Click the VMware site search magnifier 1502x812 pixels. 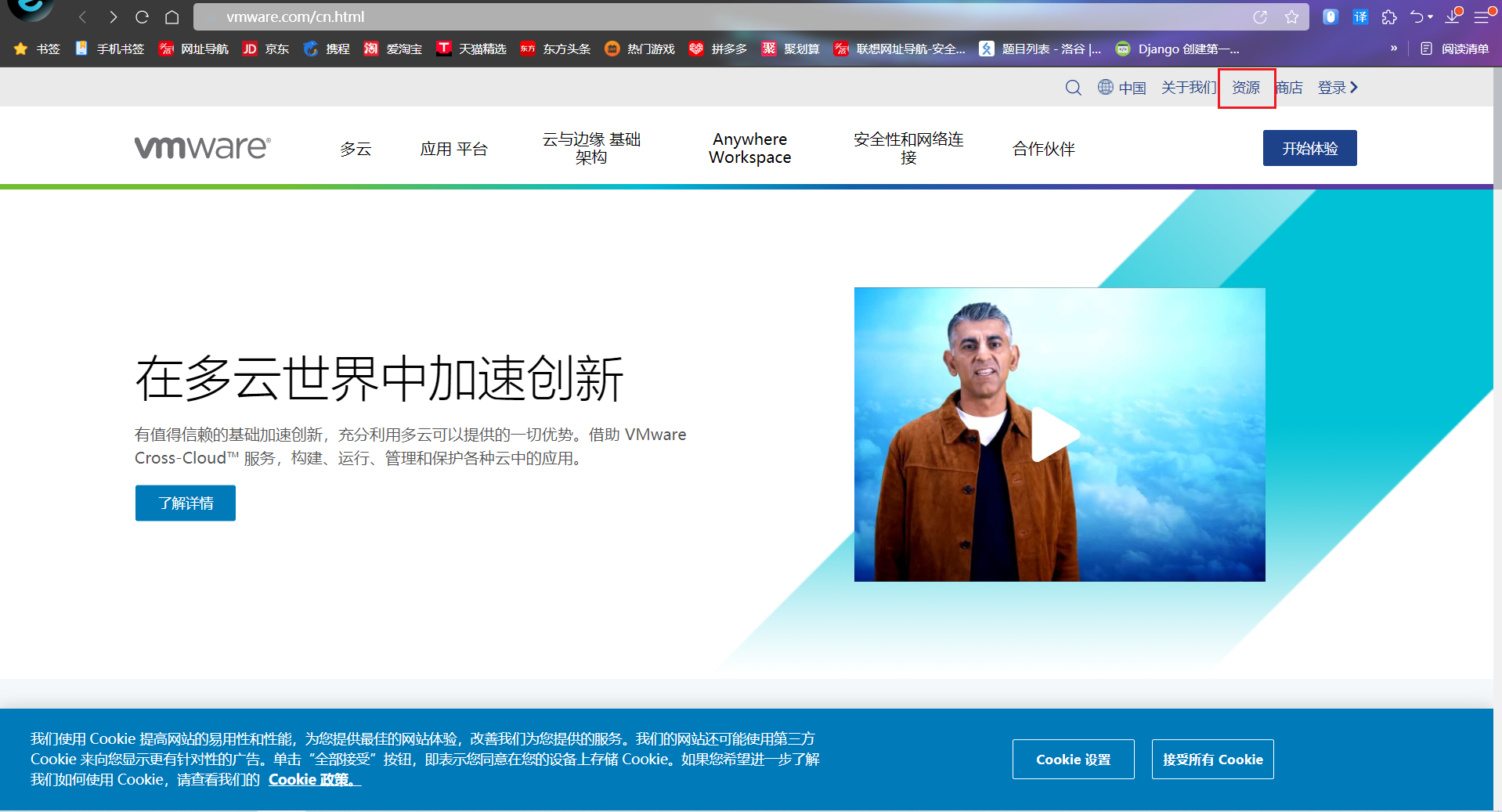1073,87
